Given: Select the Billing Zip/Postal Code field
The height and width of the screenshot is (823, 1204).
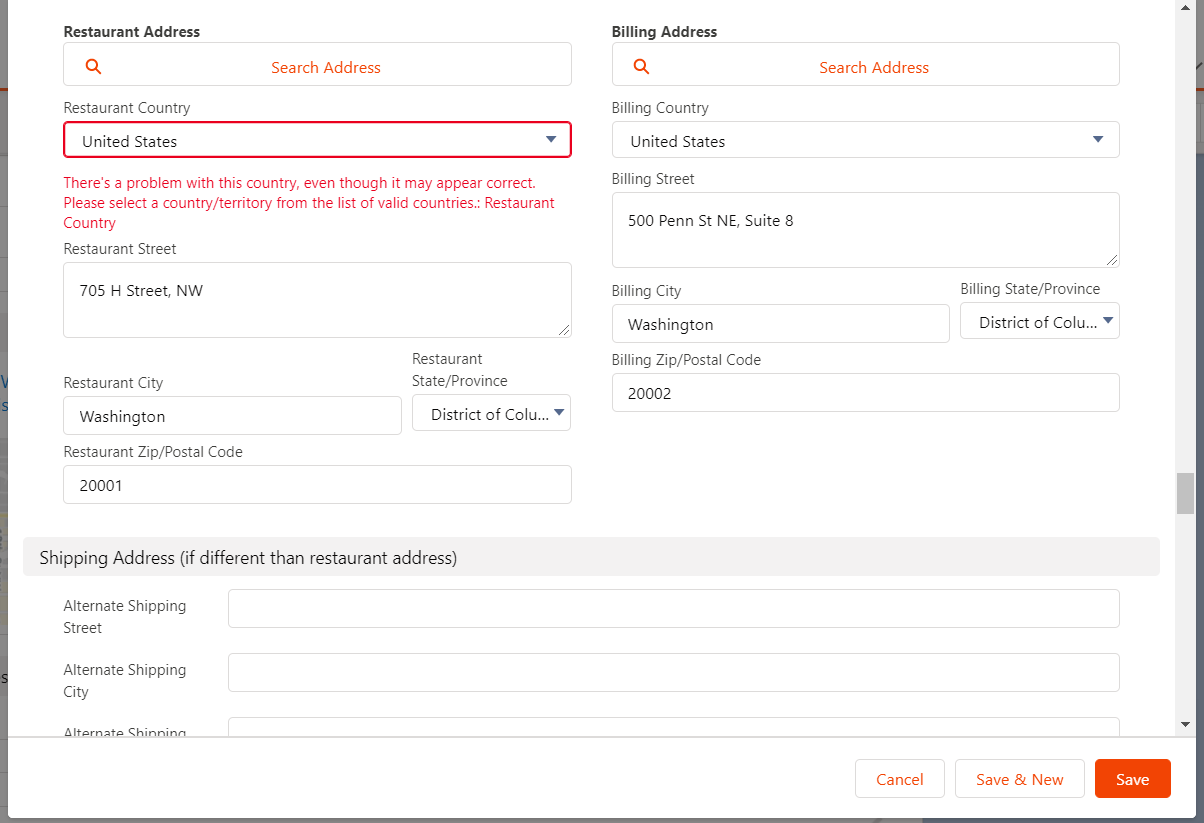Looking at the screenshot, I should tap(865, 393).
